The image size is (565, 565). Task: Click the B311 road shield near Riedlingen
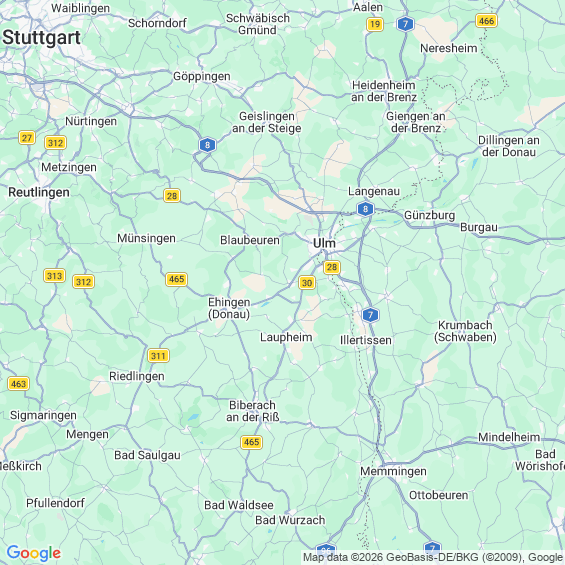158,356
